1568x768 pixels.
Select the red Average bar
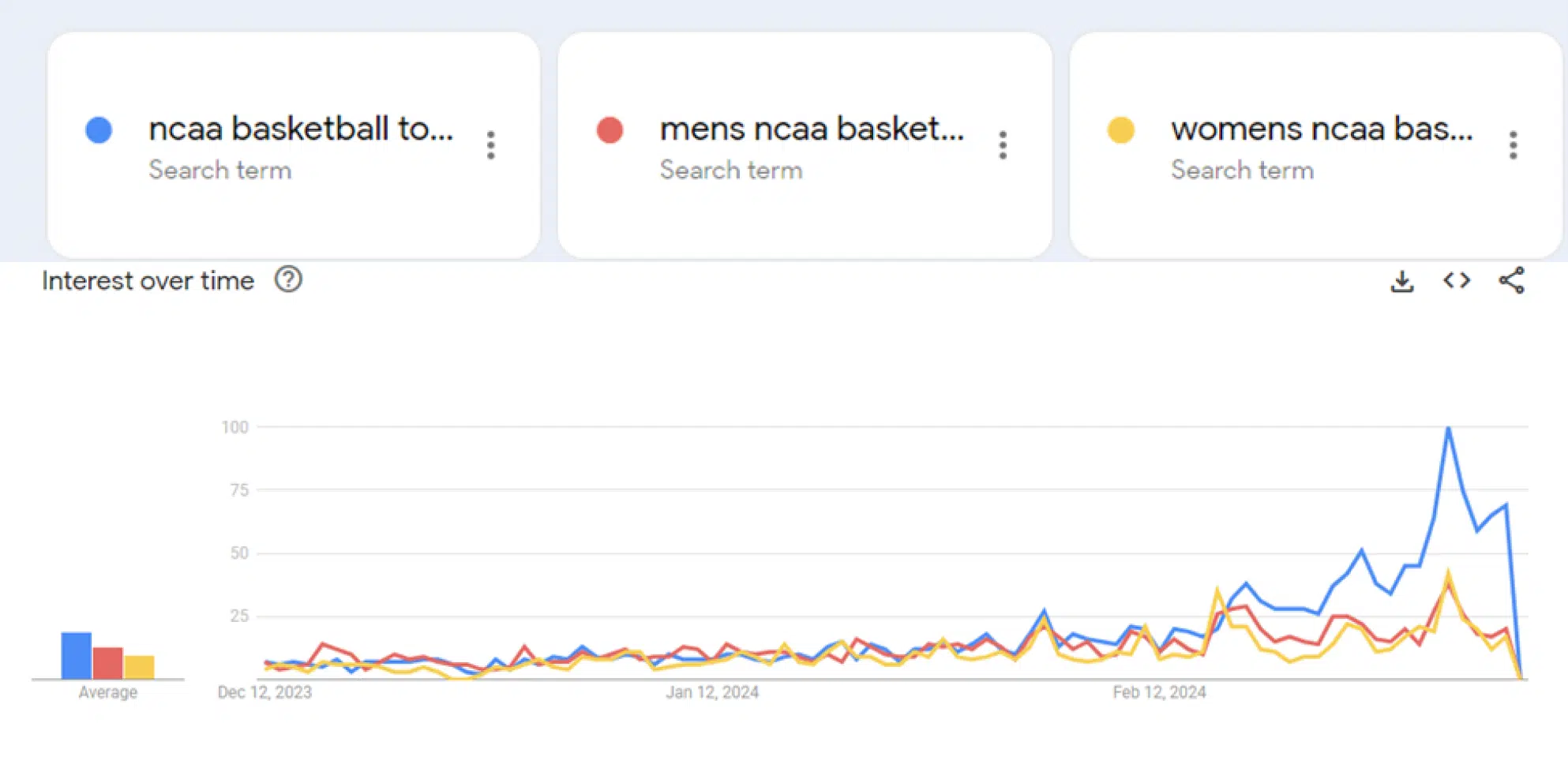[x=107, y=664]
